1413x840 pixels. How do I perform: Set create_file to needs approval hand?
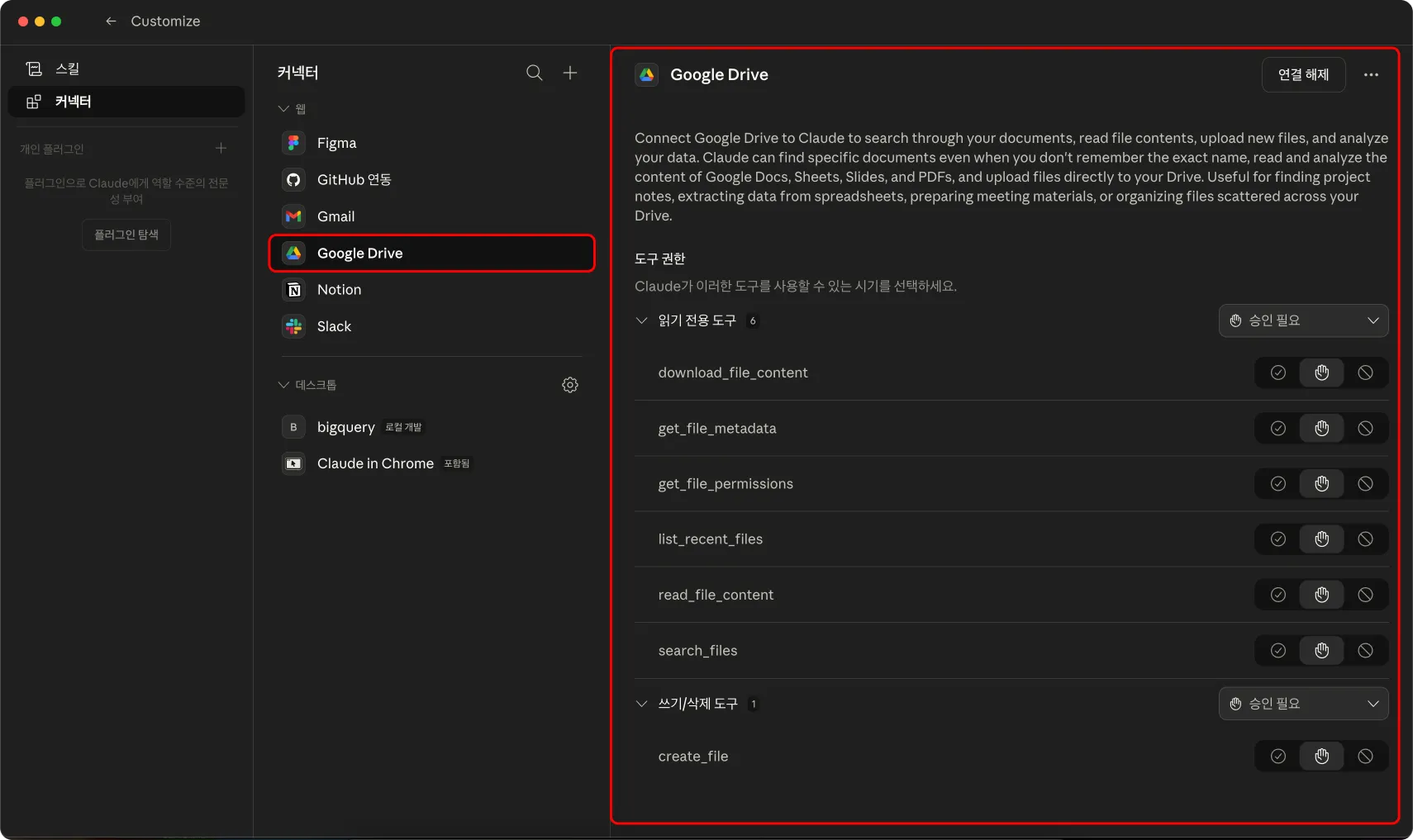[x=1321, y=756]
